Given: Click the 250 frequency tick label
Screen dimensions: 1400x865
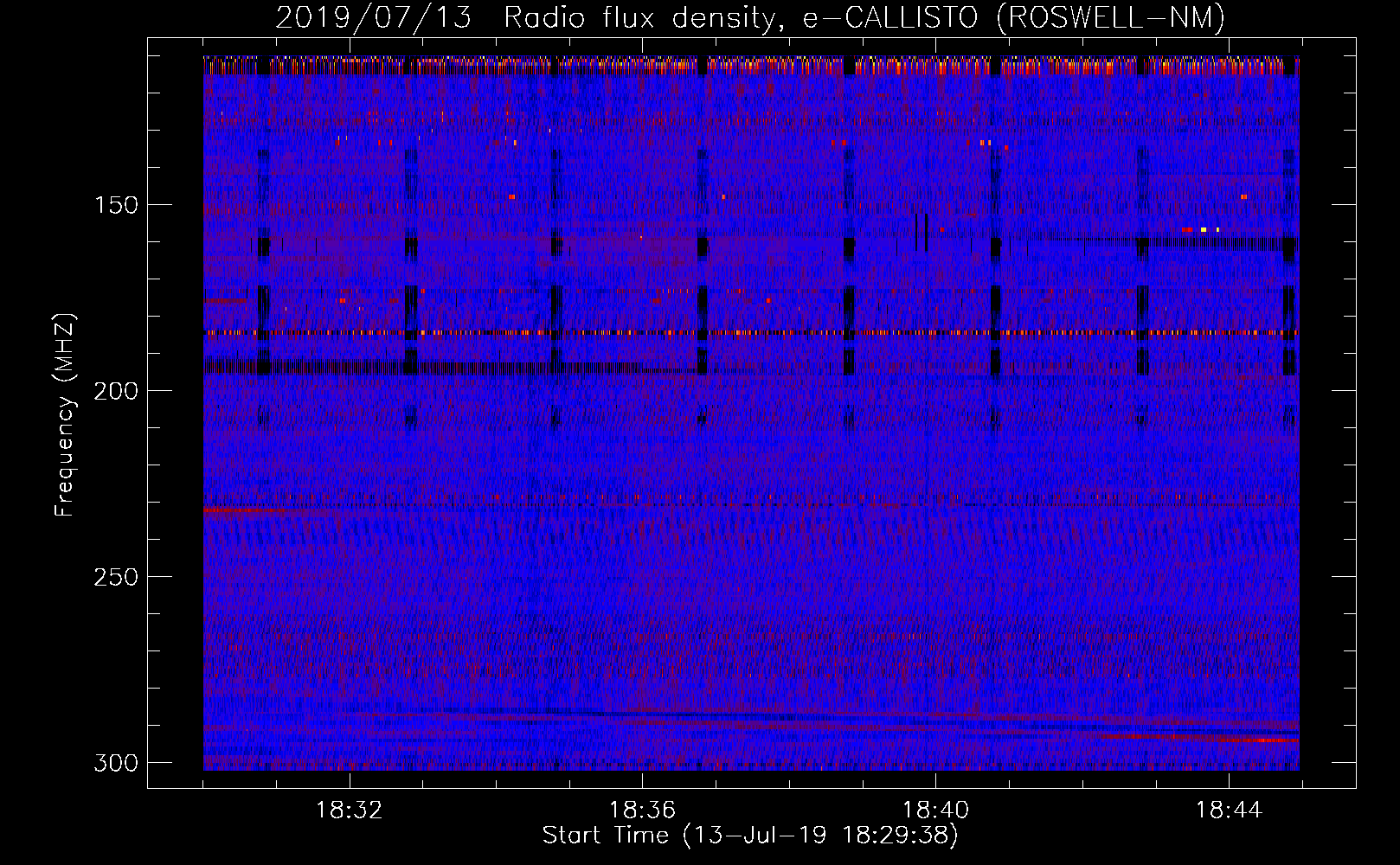Looking at the screenshot, I should 116,577.
